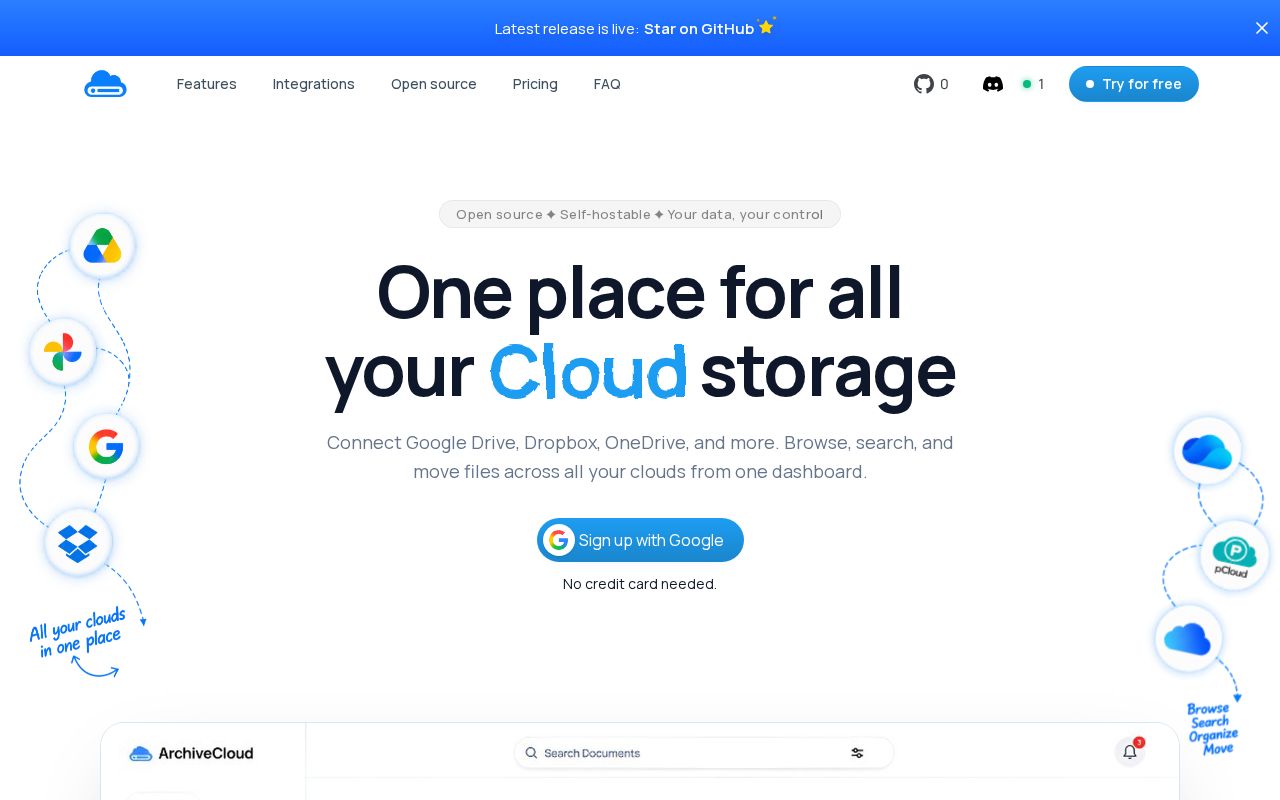Click the Discord online count 1
Viewport: 1280px width, 800px height.
(1033, 84)
